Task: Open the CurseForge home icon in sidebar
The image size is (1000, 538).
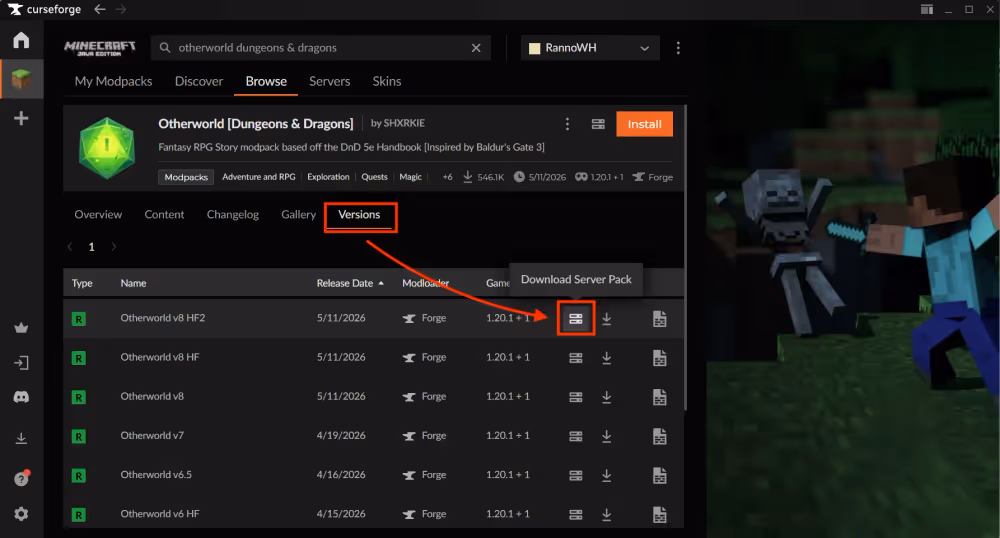Action: coord(21,40)
